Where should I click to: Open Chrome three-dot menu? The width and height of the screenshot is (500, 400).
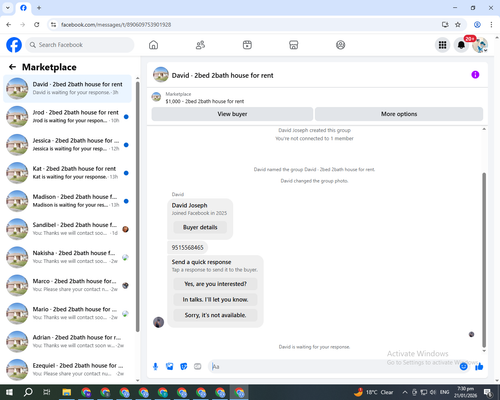click(x=491, y=25)
